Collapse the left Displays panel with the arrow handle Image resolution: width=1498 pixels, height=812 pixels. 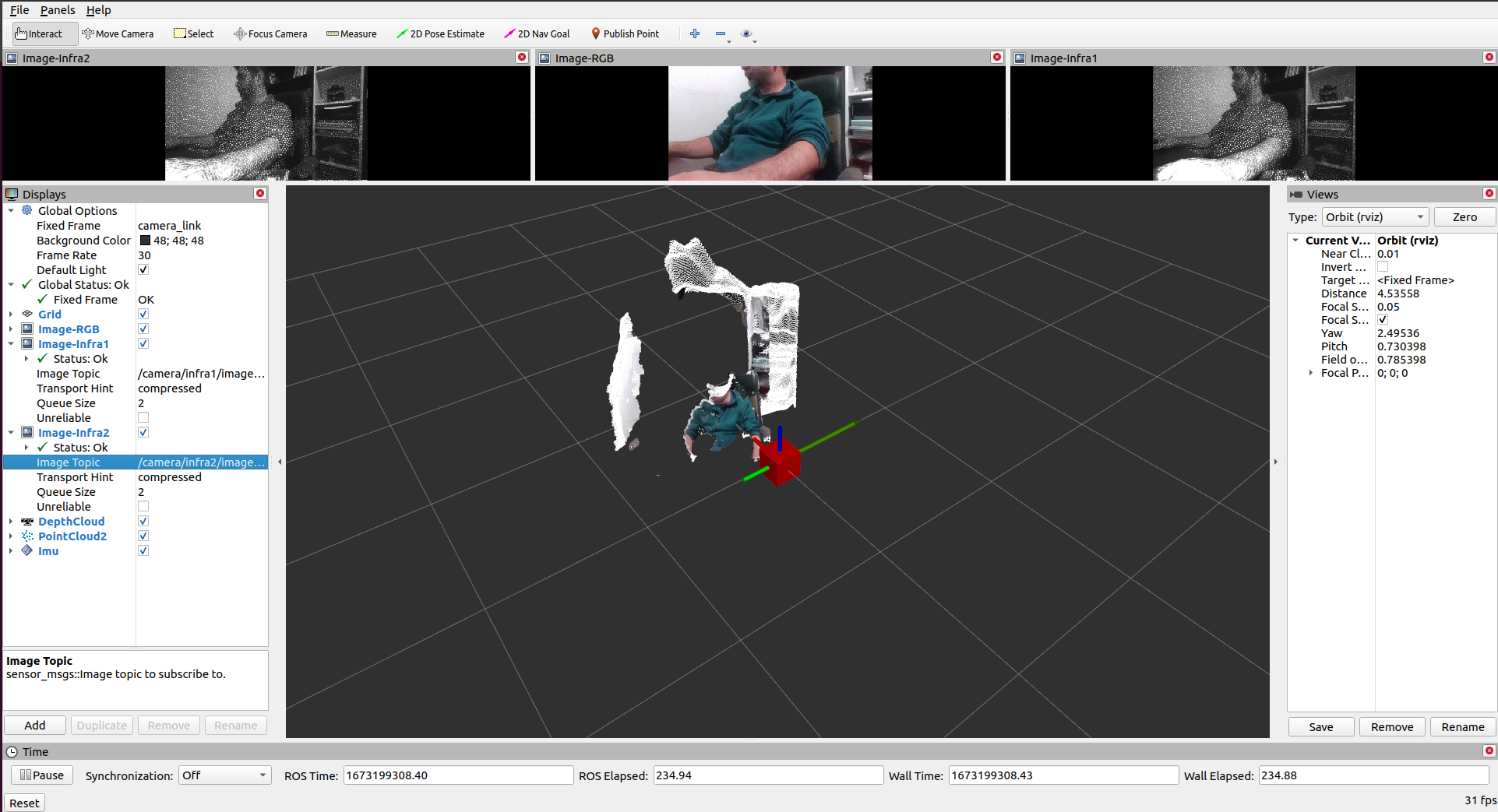[x=280, y=462]
